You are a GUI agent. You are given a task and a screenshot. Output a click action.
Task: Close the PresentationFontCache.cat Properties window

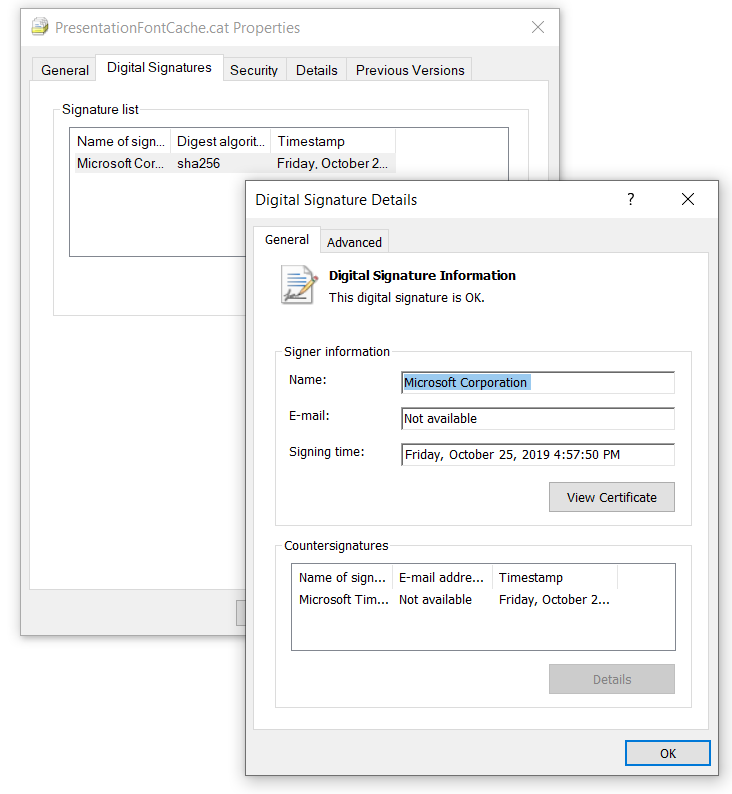(x=538, y=27)
